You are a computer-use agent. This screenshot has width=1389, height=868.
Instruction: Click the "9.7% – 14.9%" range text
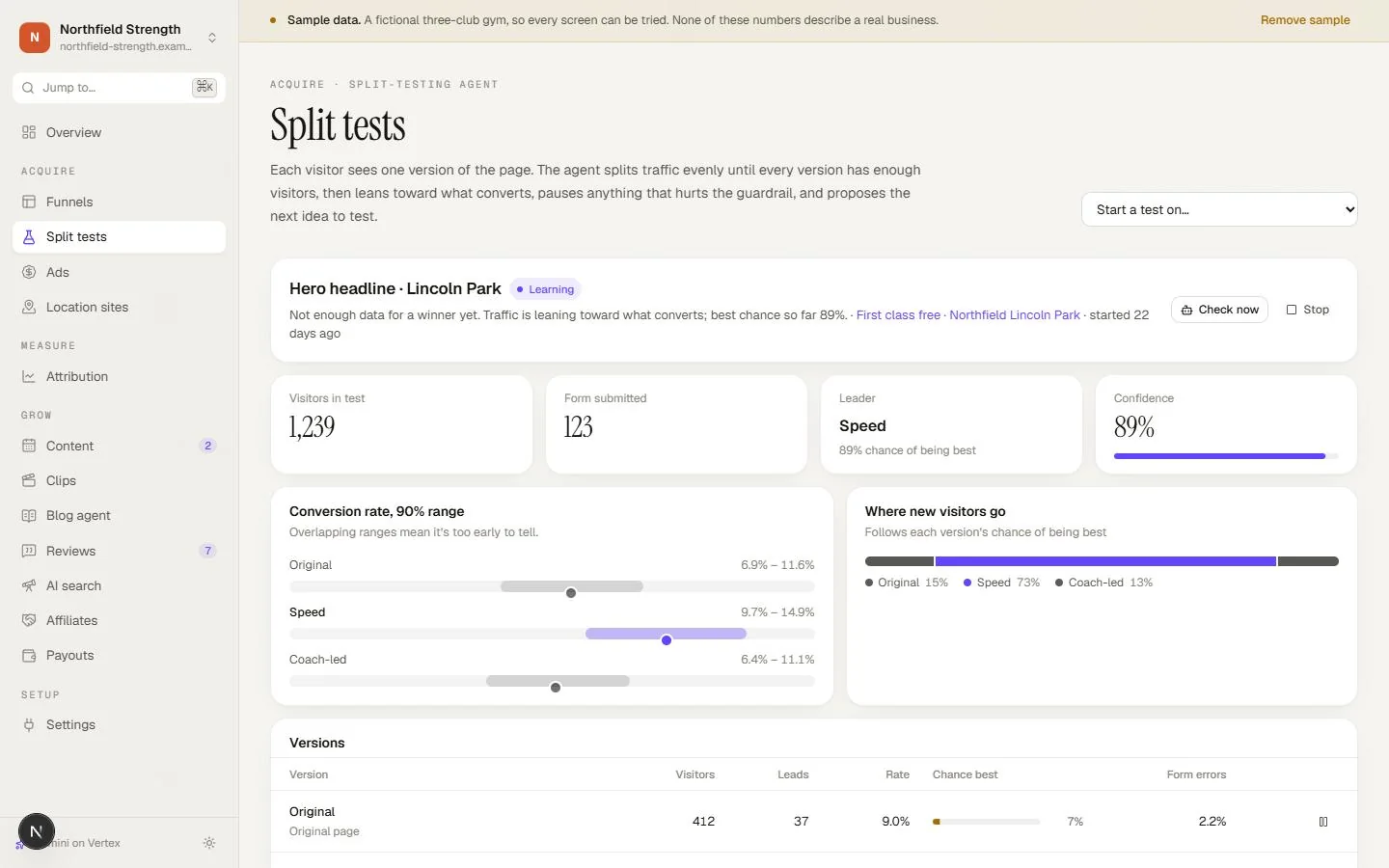[777, 612]
